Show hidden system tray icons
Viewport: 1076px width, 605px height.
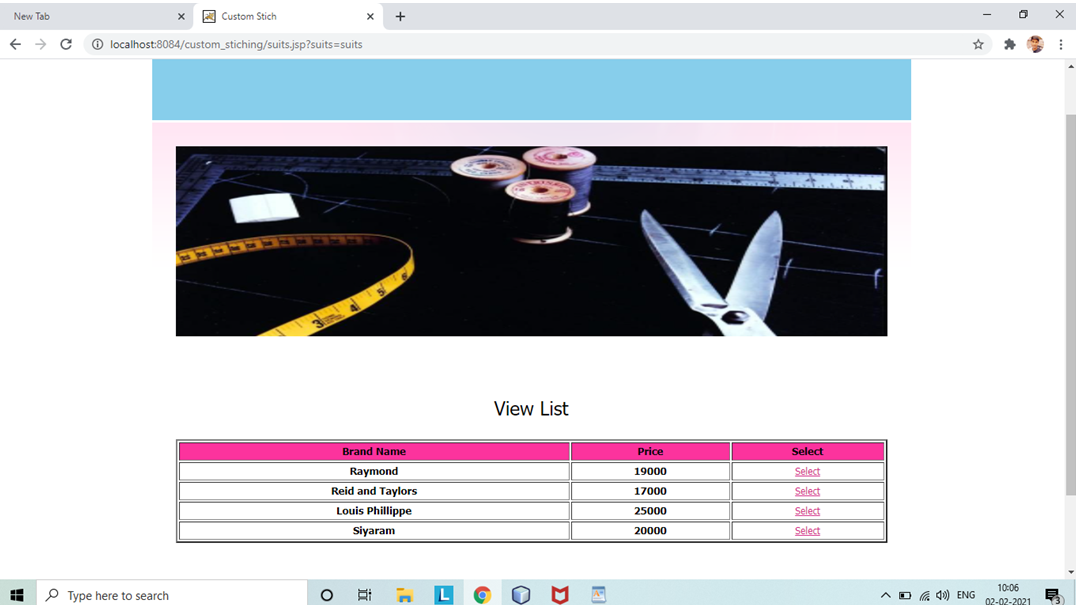[x=885, y=595]
